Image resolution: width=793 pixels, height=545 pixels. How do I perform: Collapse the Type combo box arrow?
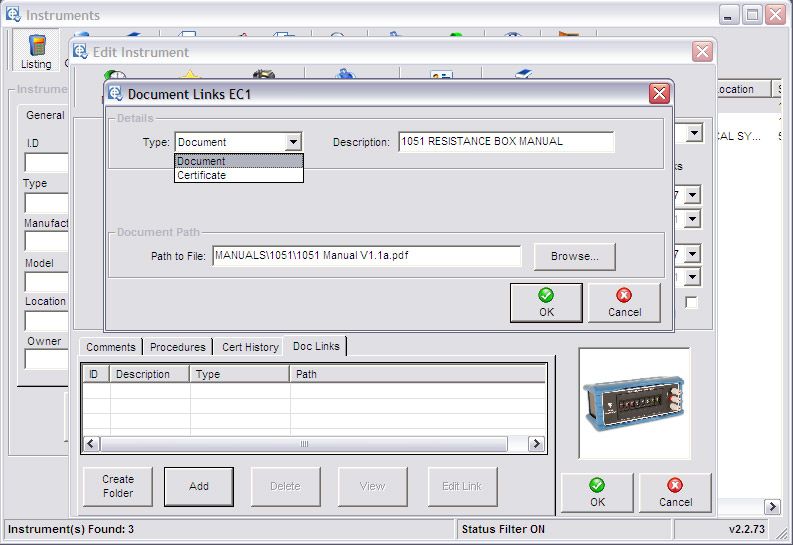293,142
